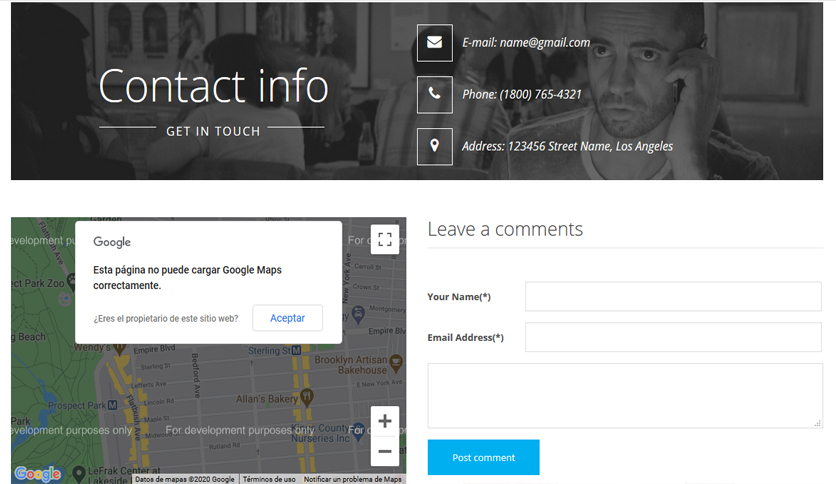Click the Leave a comments heading

pos(505,229)
